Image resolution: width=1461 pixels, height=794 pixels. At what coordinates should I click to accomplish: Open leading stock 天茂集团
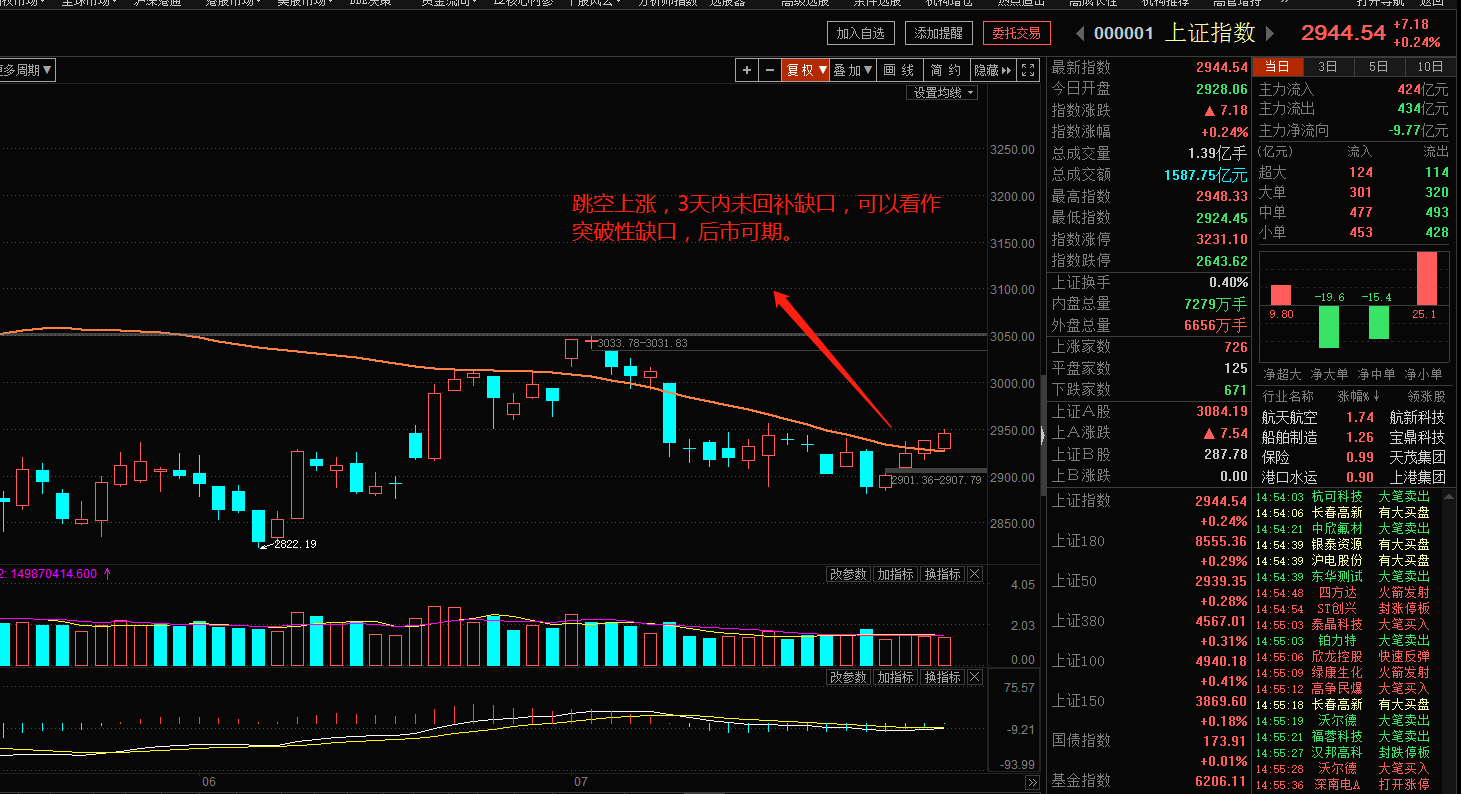point(1417,457)
